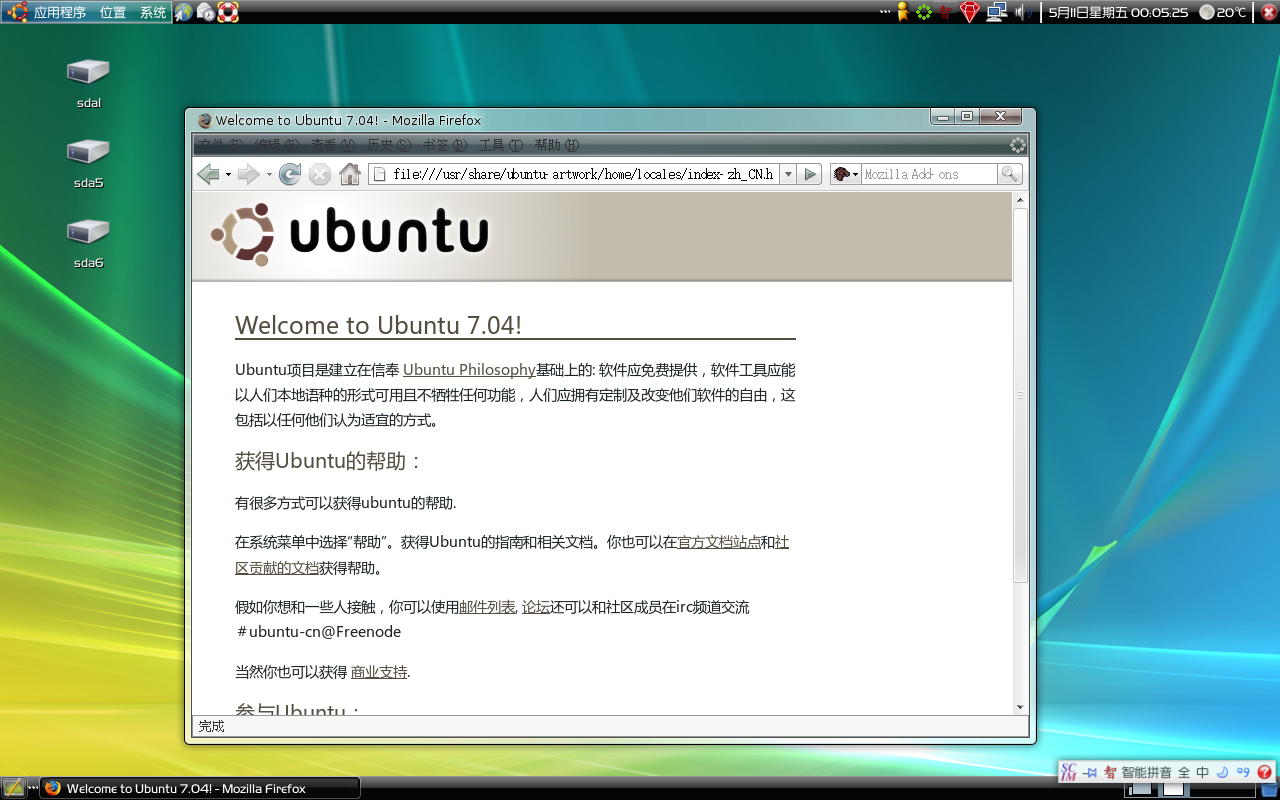Open back button history dropdown arrow
Image resolution: width=1280 pixels, height=800 pixels.
tap(228, 175)
